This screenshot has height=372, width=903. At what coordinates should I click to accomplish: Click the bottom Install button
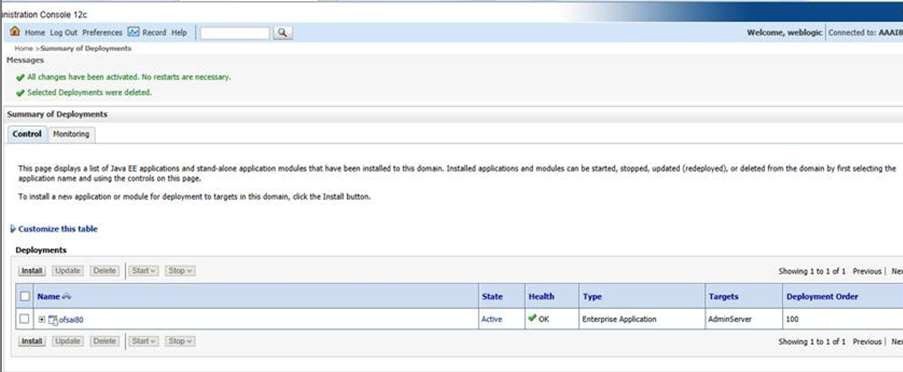click(32, 341)
